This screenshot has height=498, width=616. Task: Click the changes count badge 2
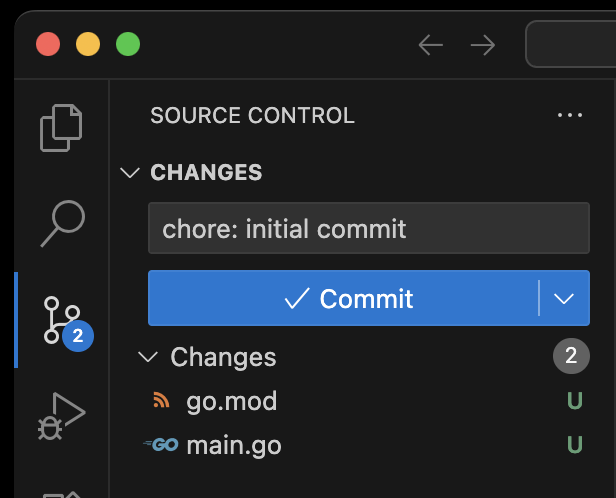(571, 355)
